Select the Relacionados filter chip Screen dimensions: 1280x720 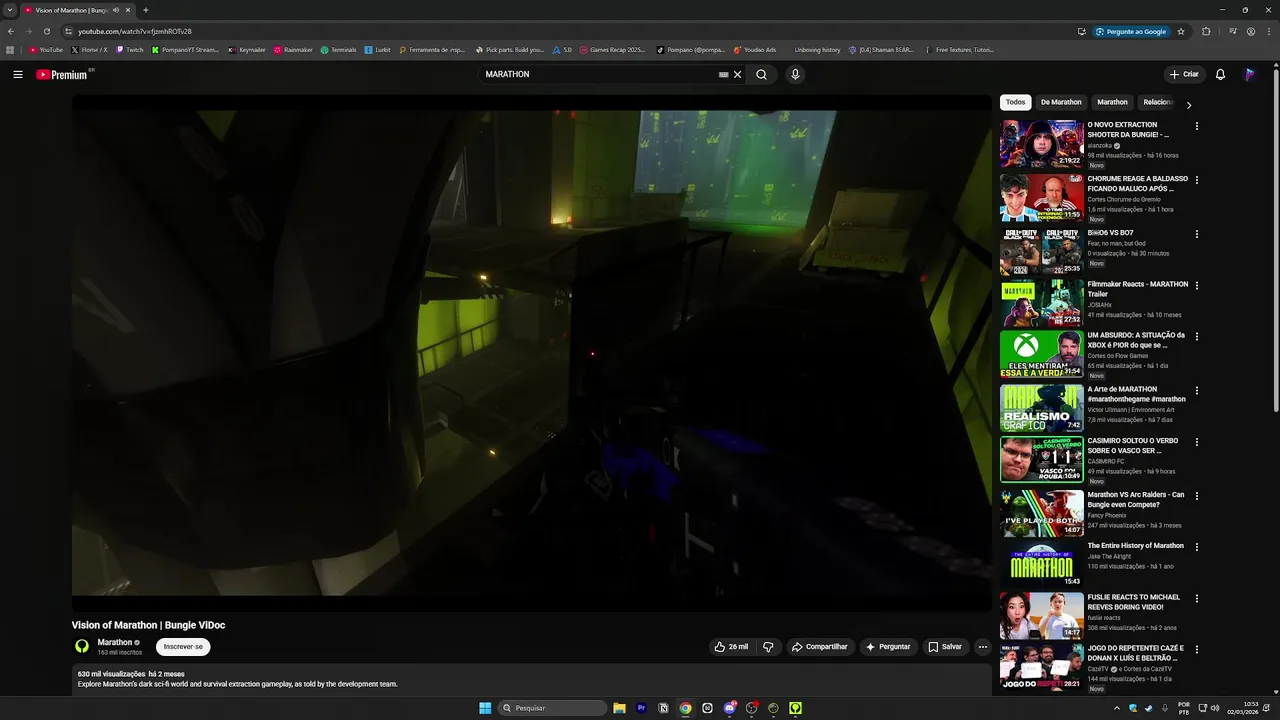[x=1158, y=102]
